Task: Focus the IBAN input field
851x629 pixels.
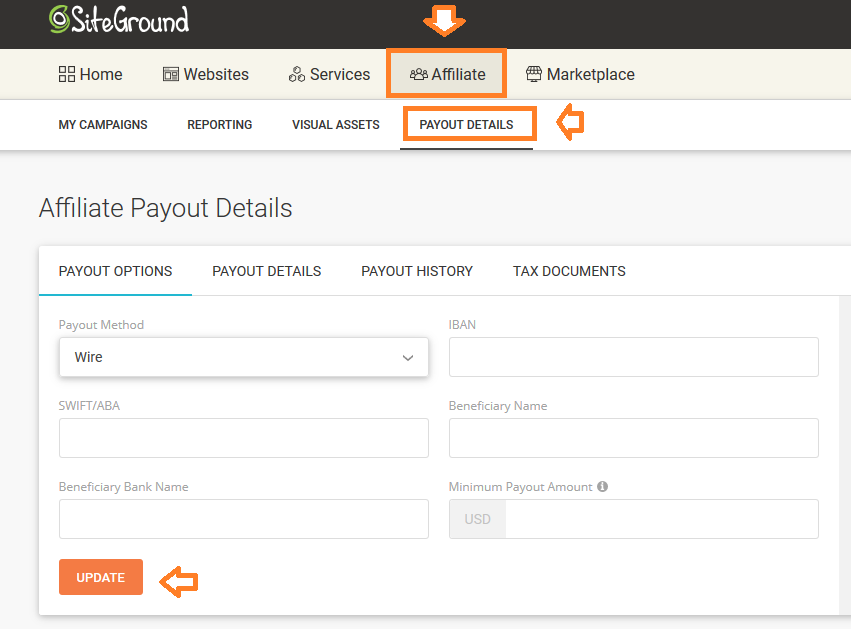Action: pyautogui.click(x=634, y=357)
